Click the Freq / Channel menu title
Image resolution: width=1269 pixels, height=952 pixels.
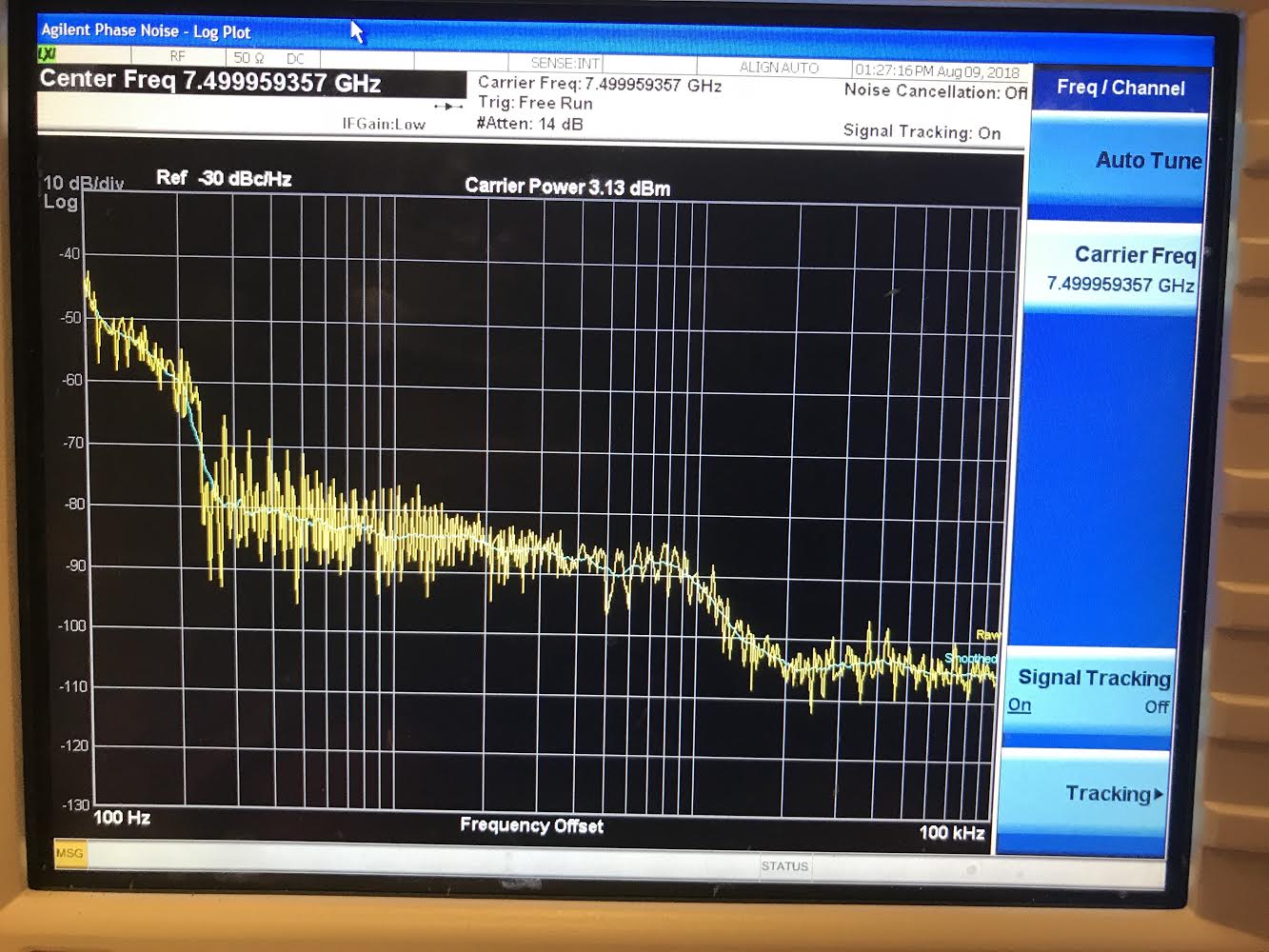tap(1120, 88)
